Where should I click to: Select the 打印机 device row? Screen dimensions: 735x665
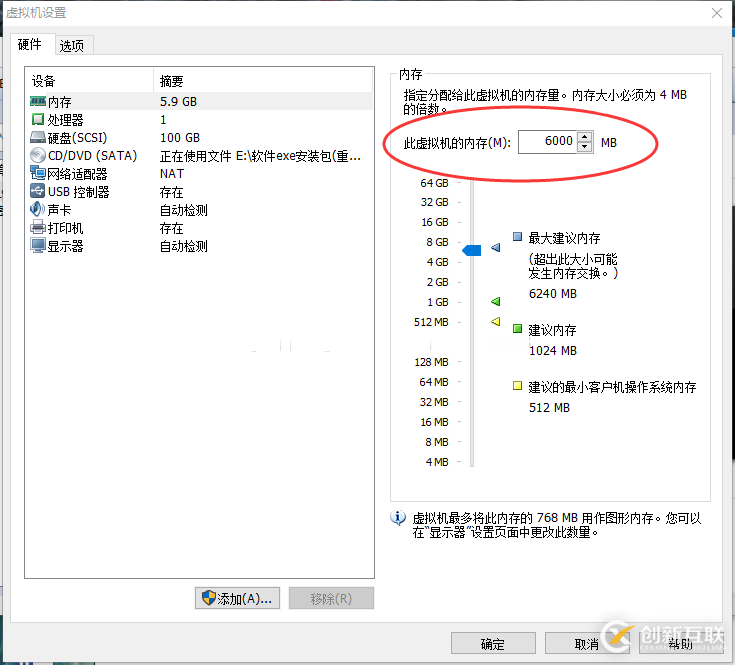coord(200,228)
